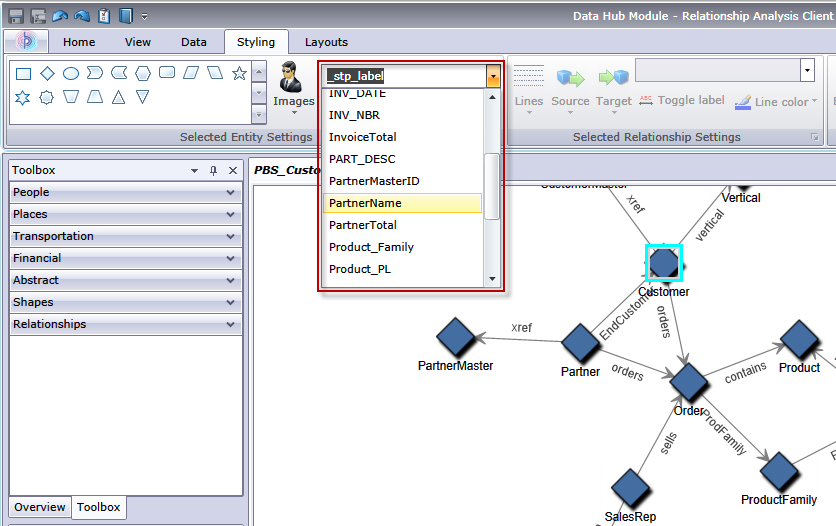Open the View ribbon tab
This screenshot has height=526, width=836.
pyautogui.click(x=138, y=42)
